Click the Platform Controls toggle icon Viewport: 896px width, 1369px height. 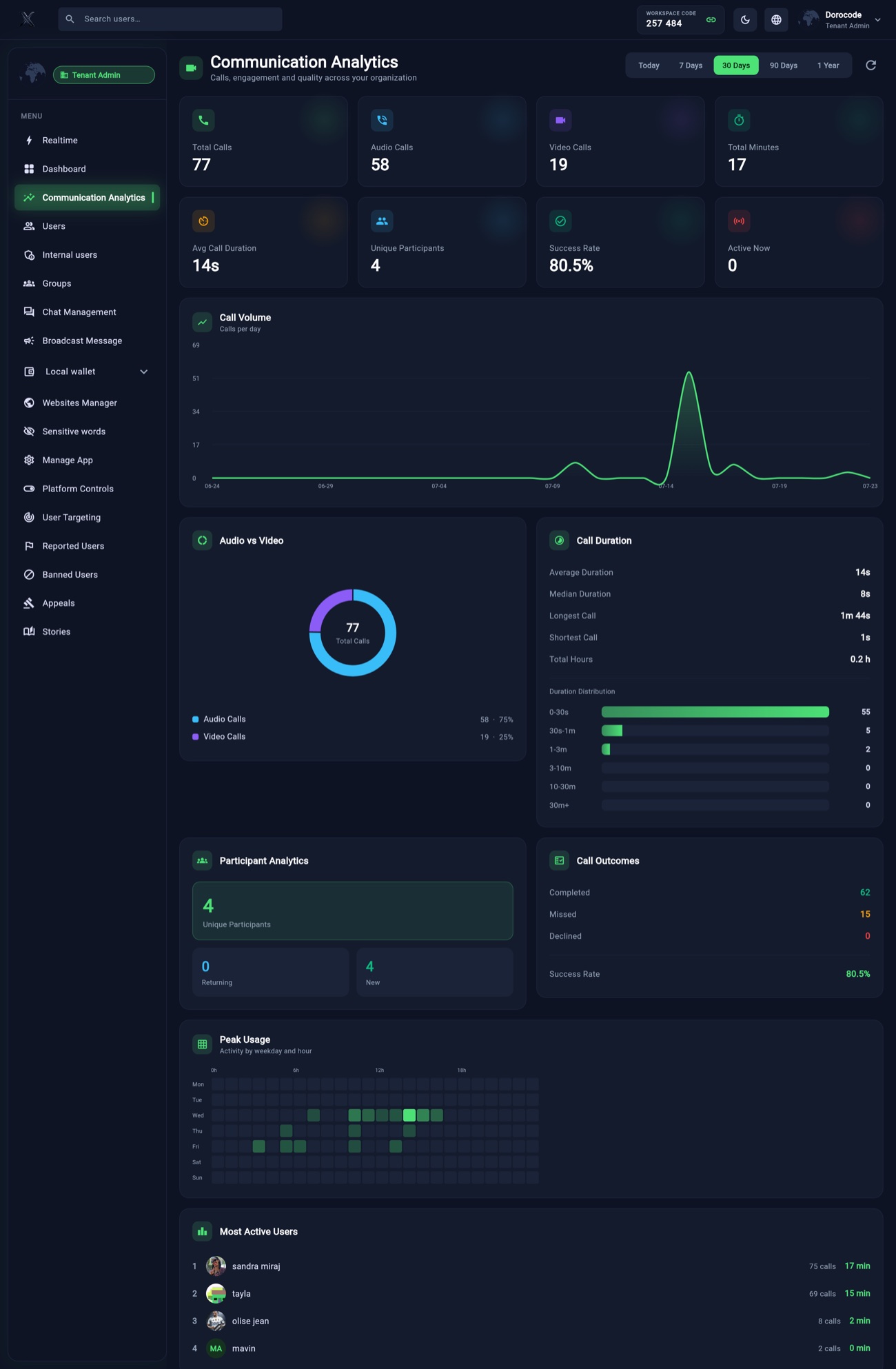[x=29, y=489]
